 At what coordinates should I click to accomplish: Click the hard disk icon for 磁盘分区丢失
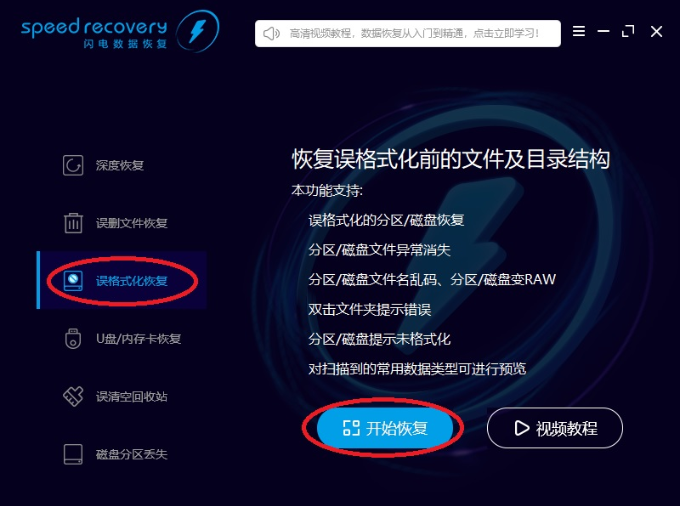click(73, 454)
